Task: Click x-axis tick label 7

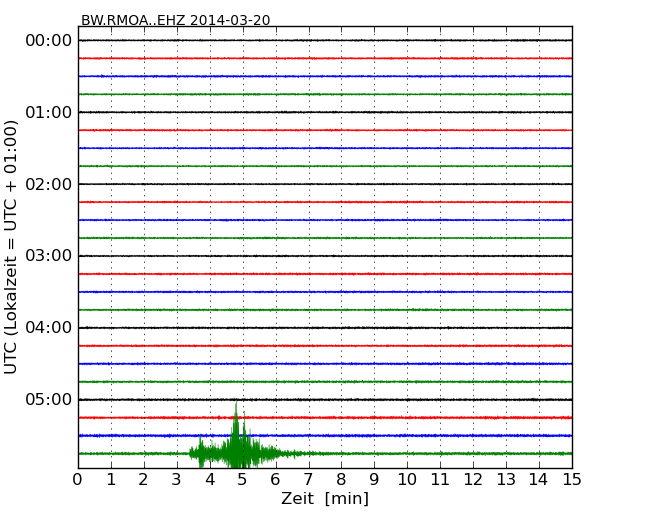Action: (308, 480)
